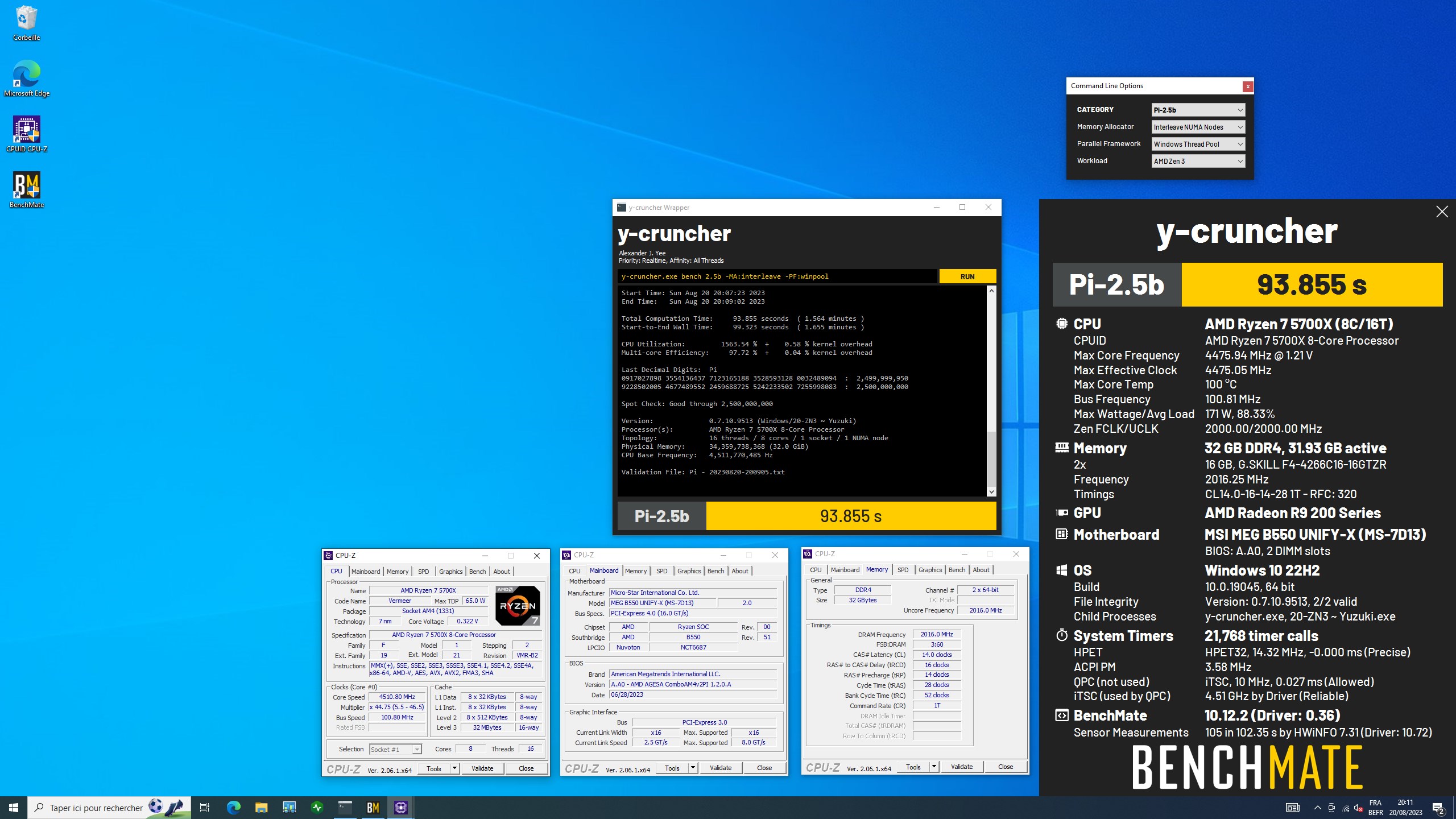Switch to the console window taskbar icon
1456x819 pixels.
coord(345,808)
